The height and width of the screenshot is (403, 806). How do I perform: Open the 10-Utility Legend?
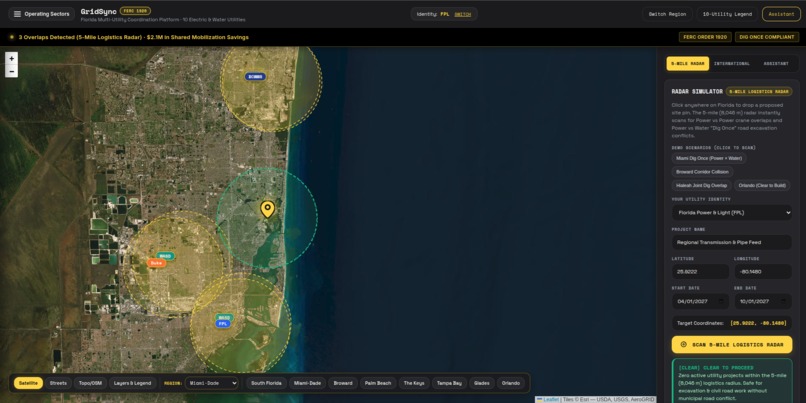coord(727,14)
